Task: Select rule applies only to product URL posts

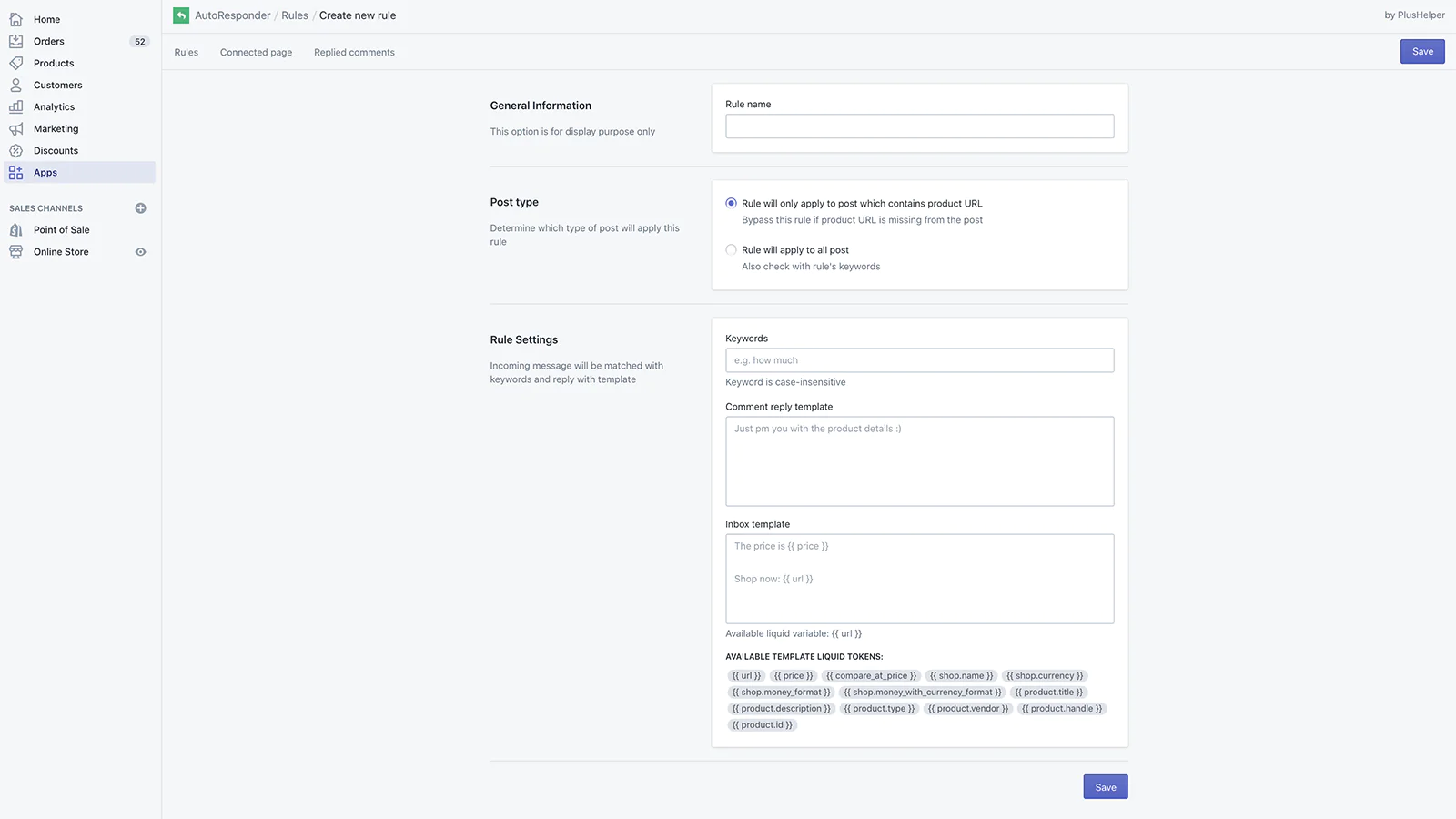Action: tap(731, 203)
